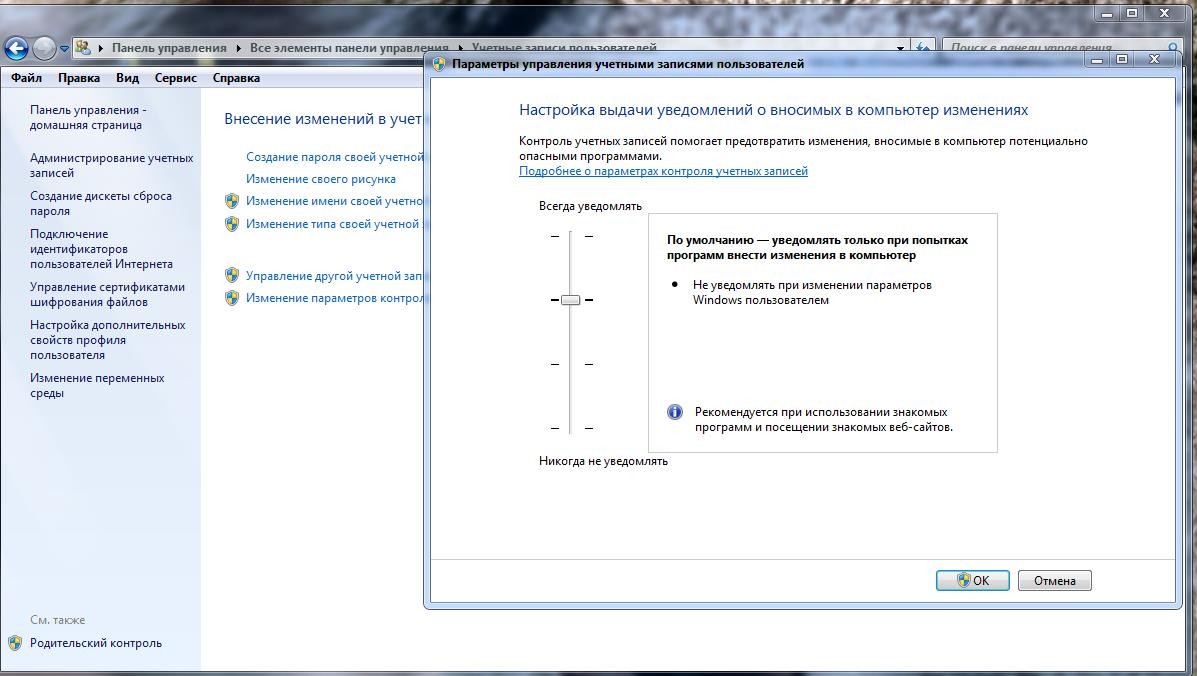Set the slider to the 'Никогда не уведомлять' notch

pos(570,428)
